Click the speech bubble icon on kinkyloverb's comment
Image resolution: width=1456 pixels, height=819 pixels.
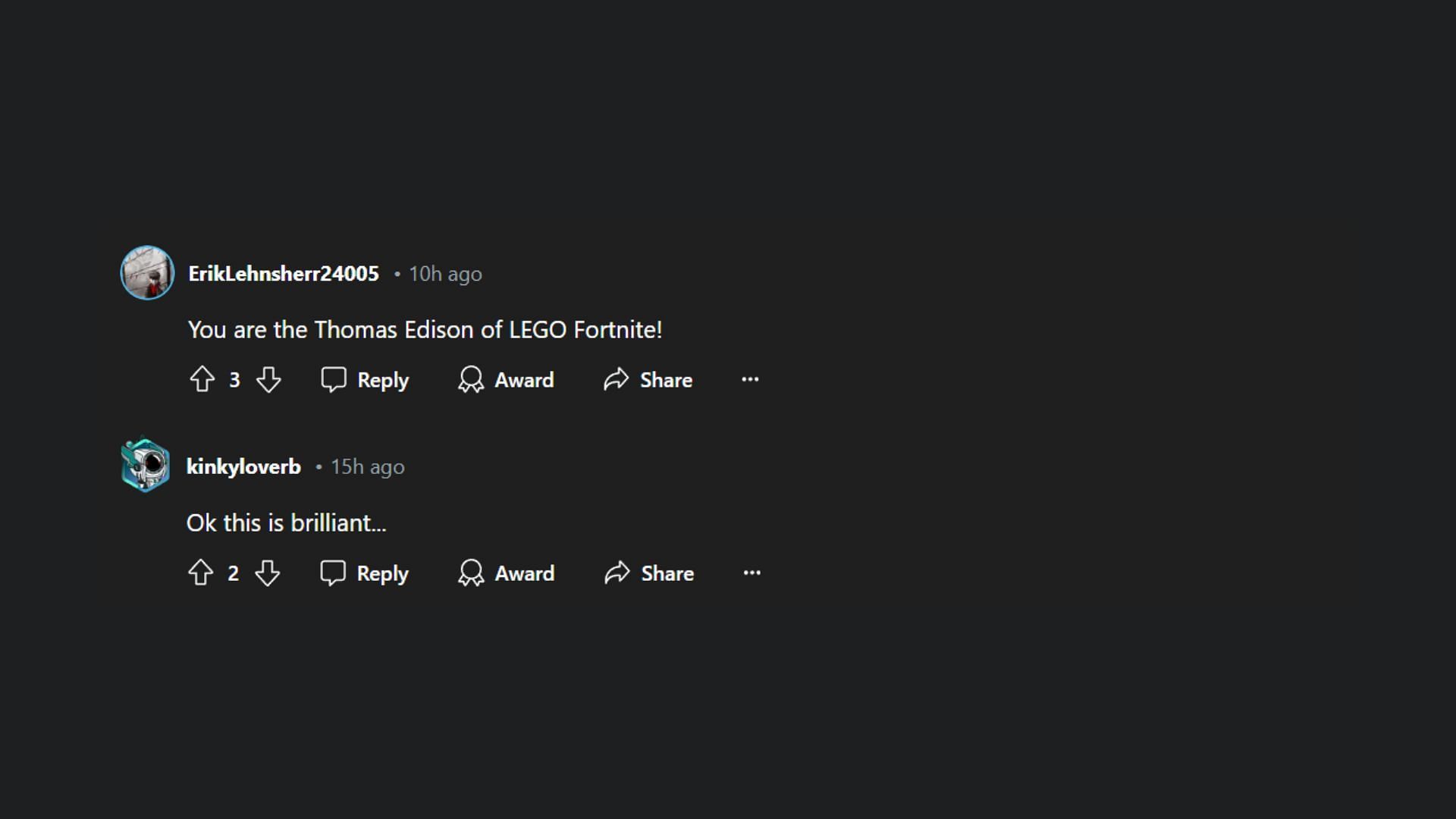coord(333,573)
